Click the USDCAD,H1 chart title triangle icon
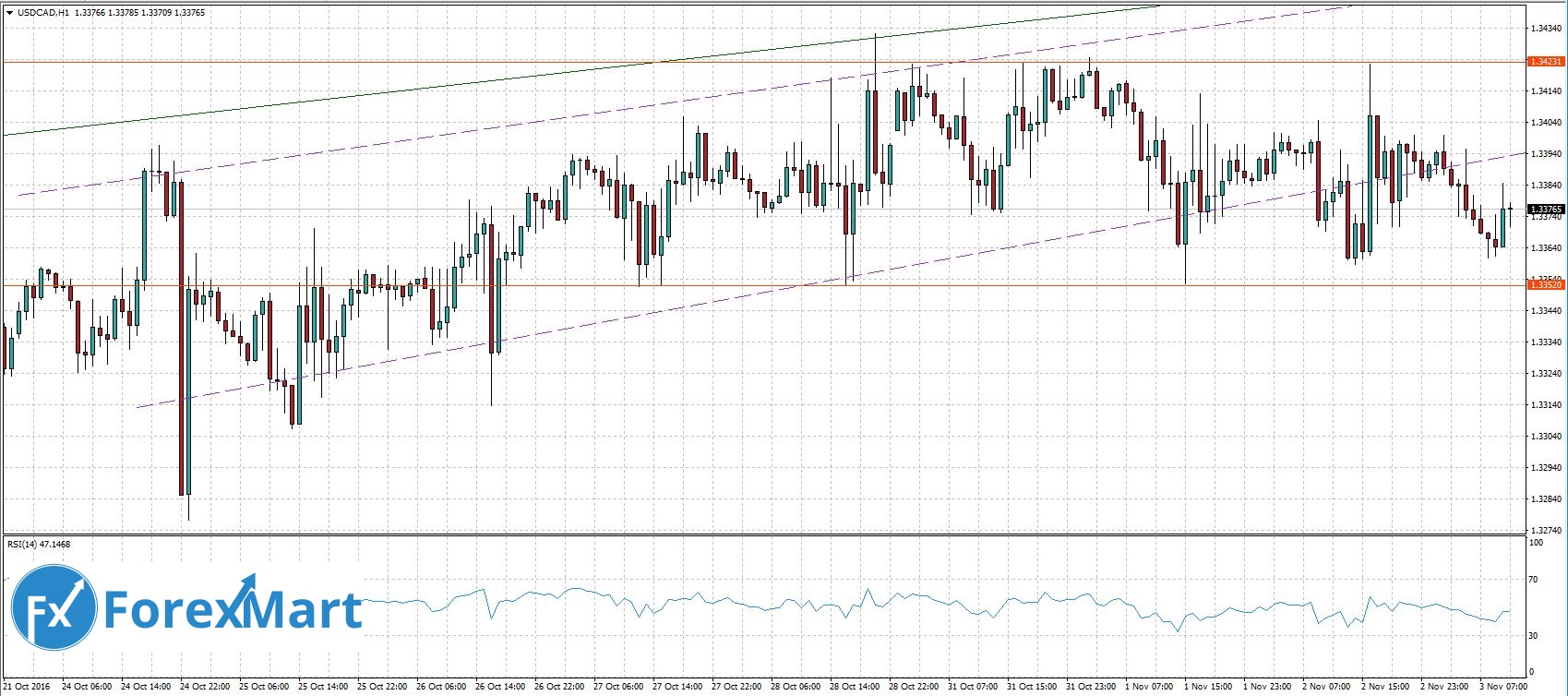Screen dimensions: 1568x696 (9, 13)
